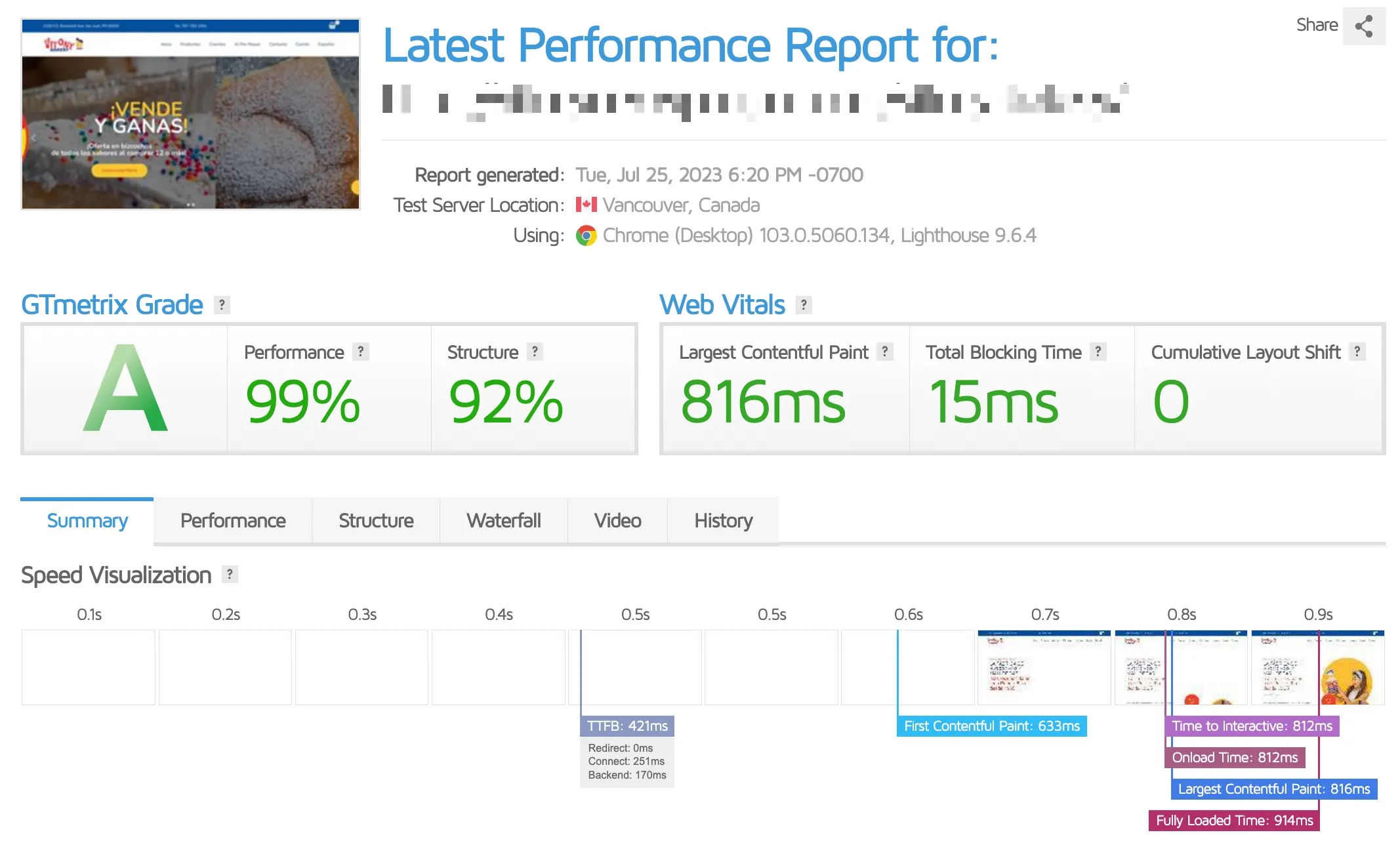The height and width of the screenshot is (841, 1400).
Task: Open the History tab
Action: pos(723,521)
